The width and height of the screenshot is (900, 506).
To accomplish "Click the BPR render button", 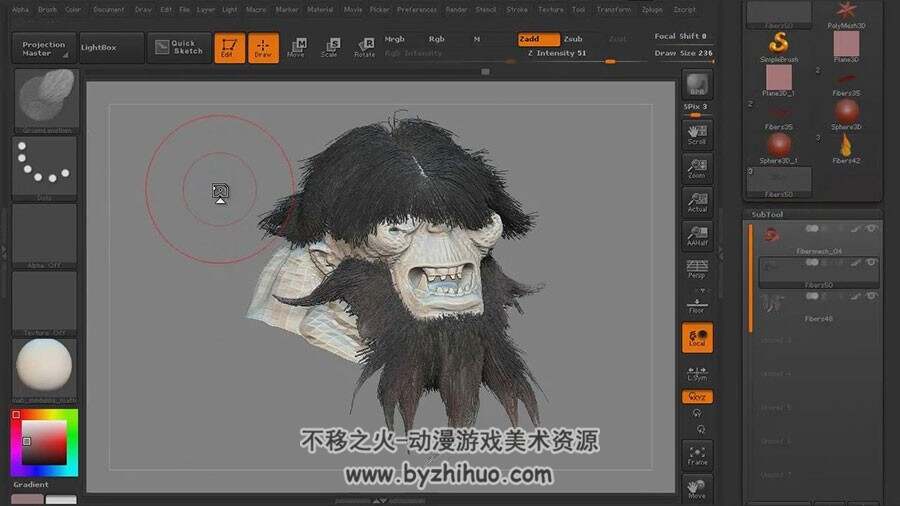I will click(x=697, y=85).
